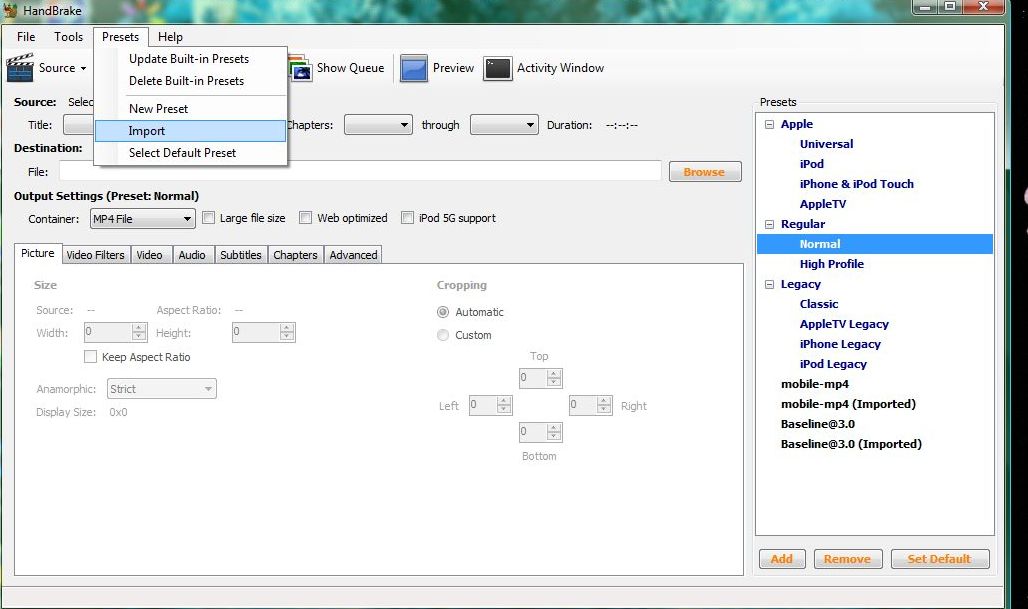Enable the Web optimized option

point(306,217)
